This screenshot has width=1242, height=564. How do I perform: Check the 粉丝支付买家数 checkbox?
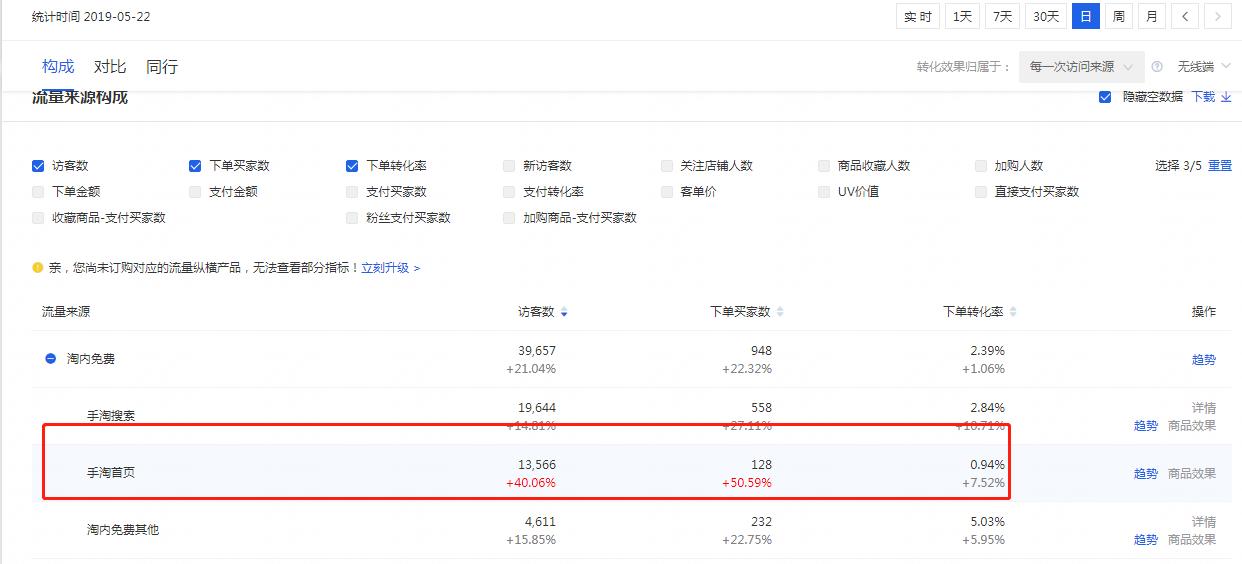(x=352, y=218)
